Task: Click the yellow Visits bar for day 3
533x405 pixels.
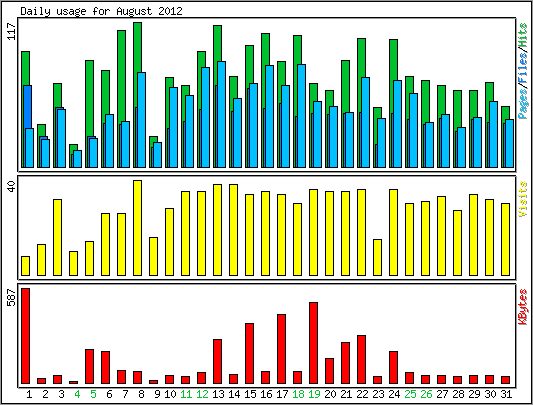Action: pyautogui.click(x=57, y=237)
